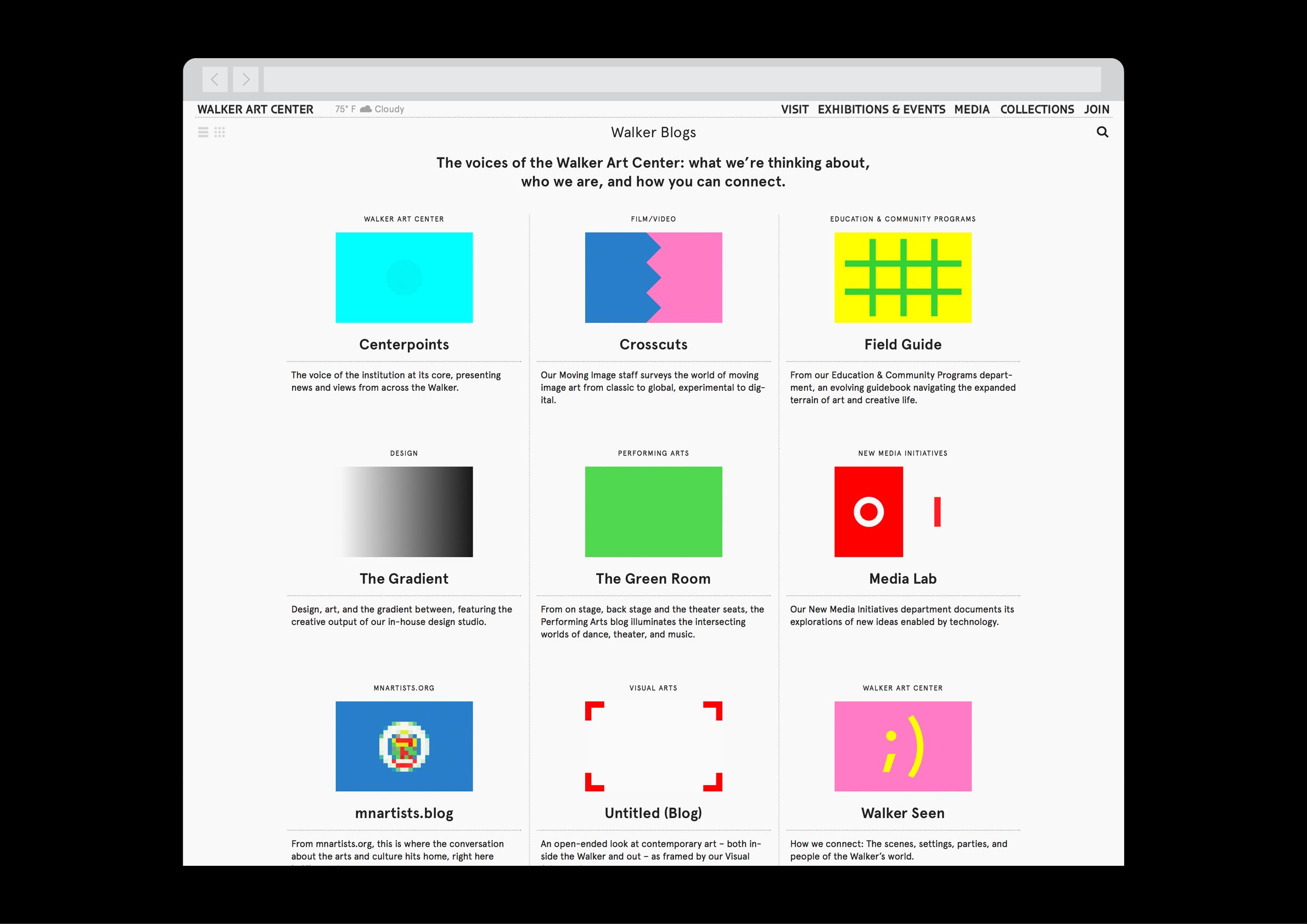Open the VISIT menu item

(794, 109)
